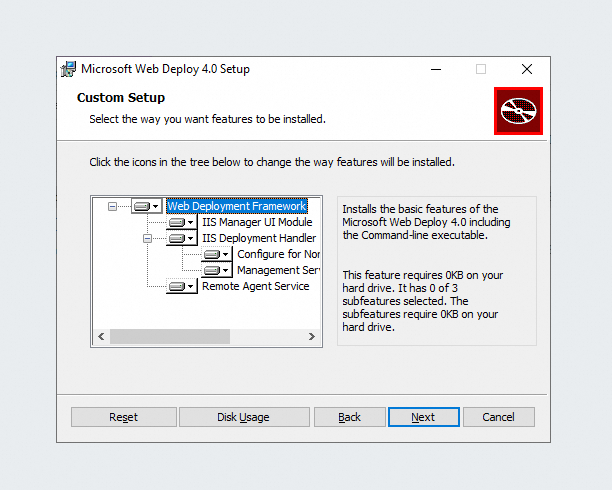Open install options dropdown for IIS Deployment Handler
Screen dimensions: 612x490
pos(181,238)
